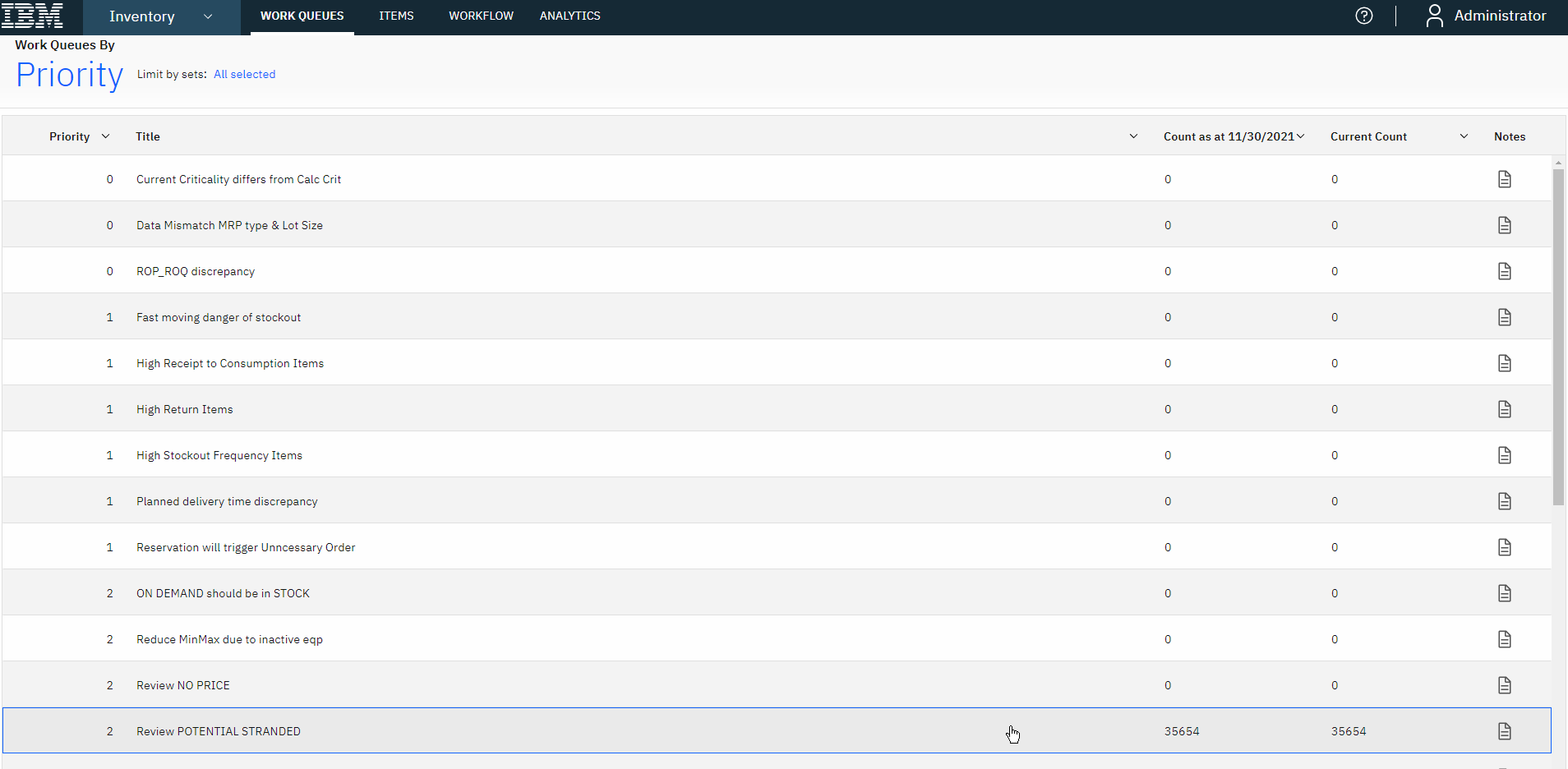Click the Administrator user profile icon
The height and width of the screenshot is (769, 1568).
point(1434,16)
